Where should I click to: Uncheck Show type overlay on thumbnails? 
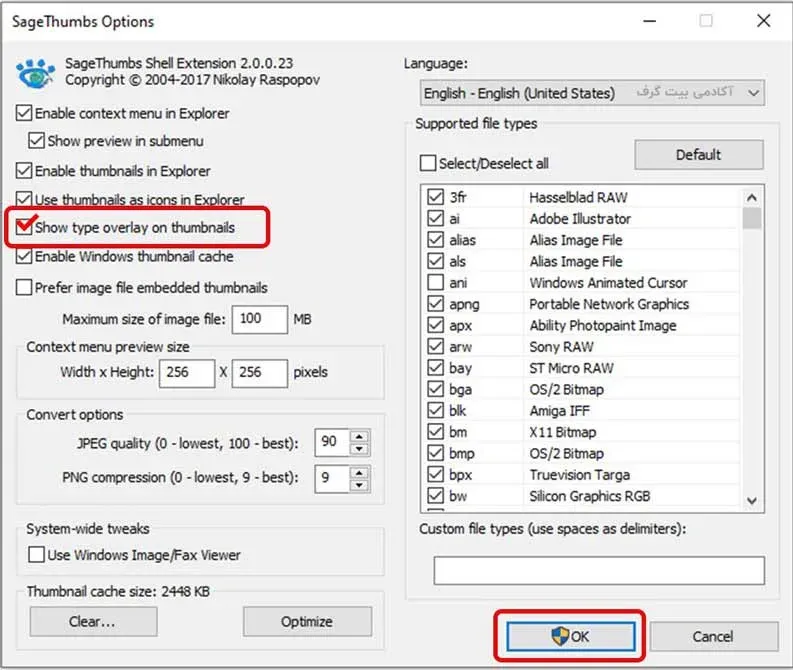pyautogui.click(x=24, y=227)
